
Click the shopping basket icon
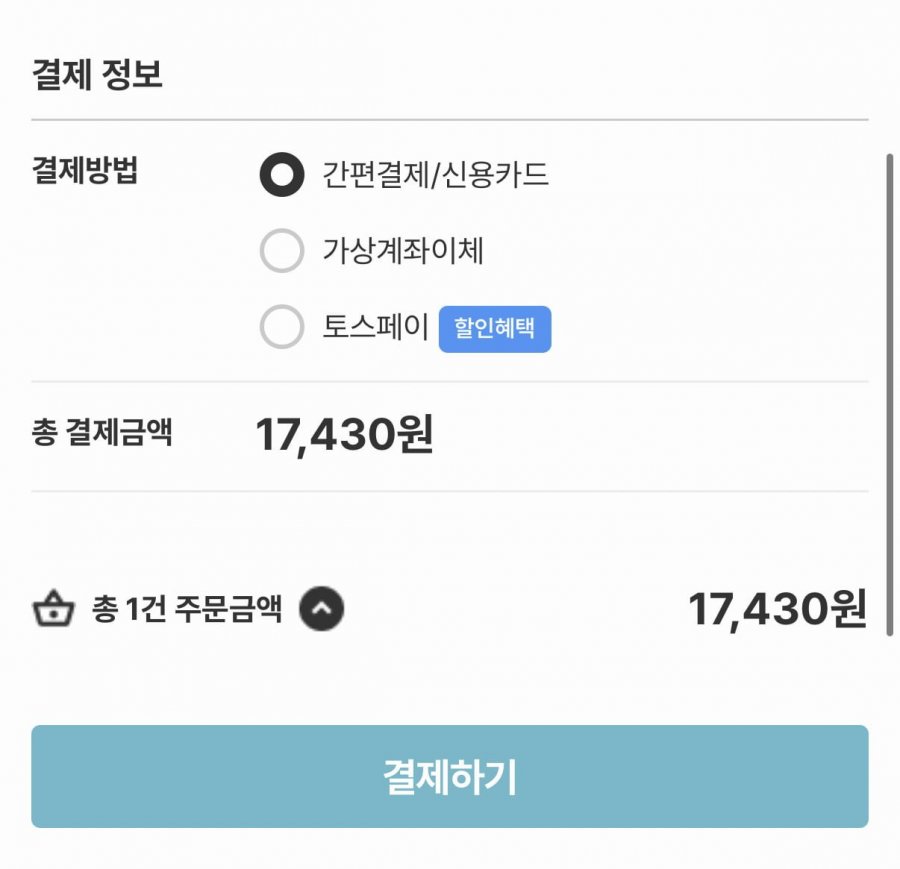(x=53, y=608)
